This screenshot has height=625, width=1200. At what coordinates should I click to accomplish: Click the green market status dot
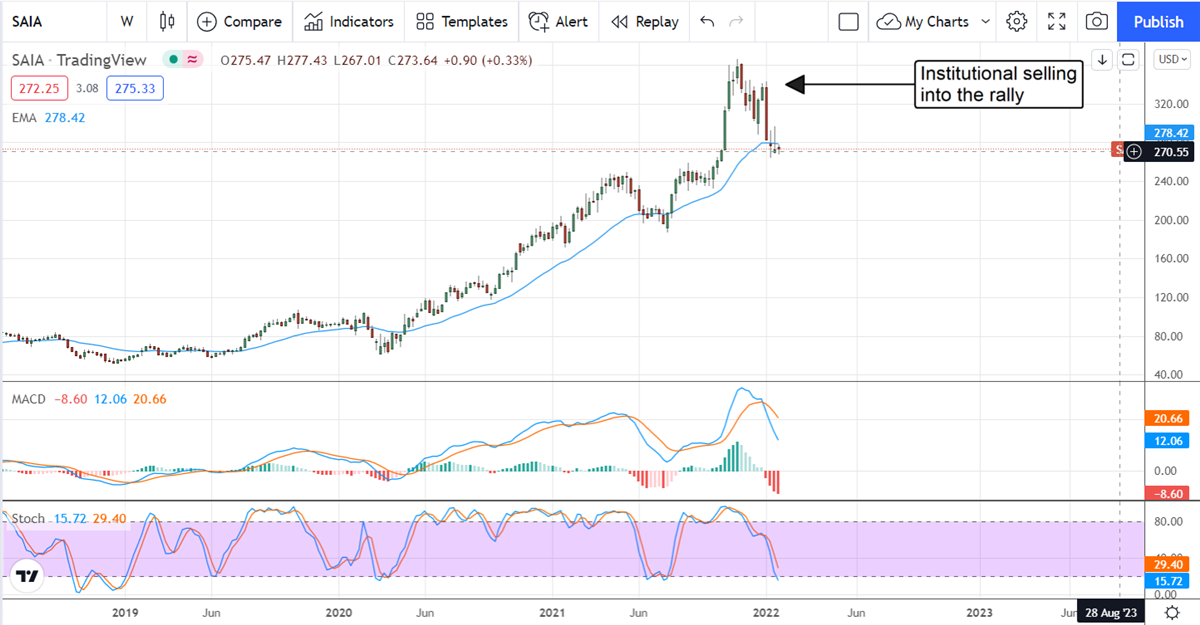[x=173, y=60]
